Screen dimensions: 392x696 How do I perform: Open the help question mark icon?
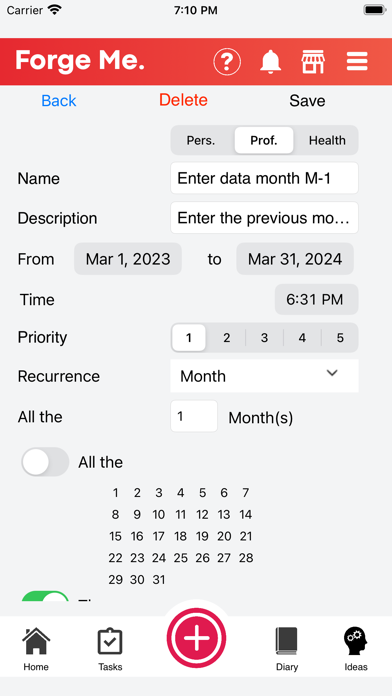tap(227, 62)
